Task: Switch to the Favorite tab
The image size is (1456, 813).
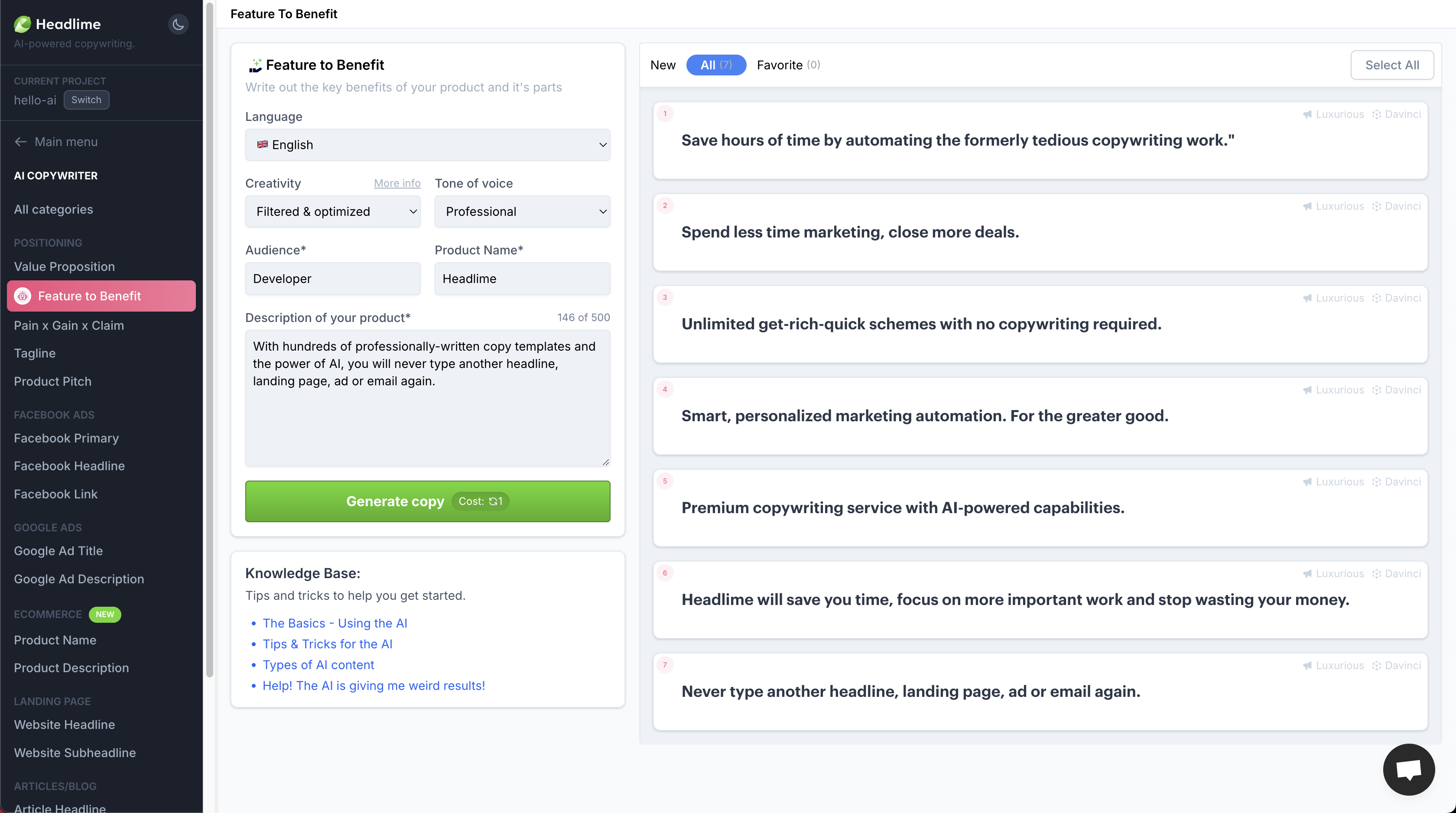Action: tap(788, 65)
